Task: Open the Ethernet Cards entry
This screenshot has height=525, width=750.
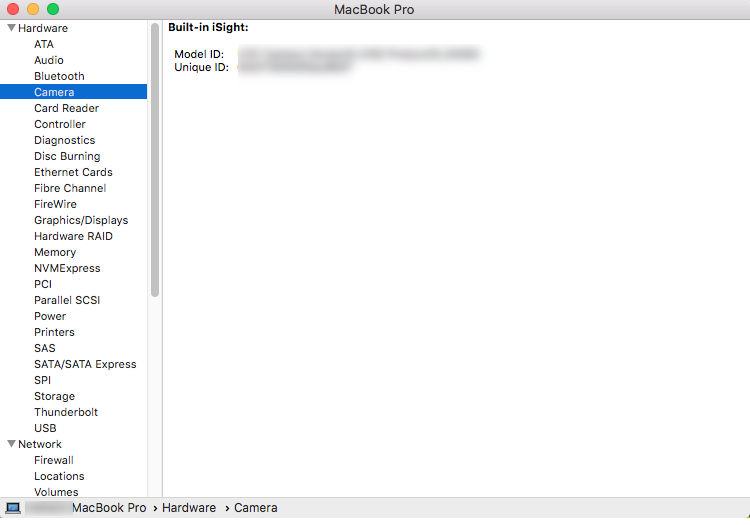Action: tap(73, 172)
